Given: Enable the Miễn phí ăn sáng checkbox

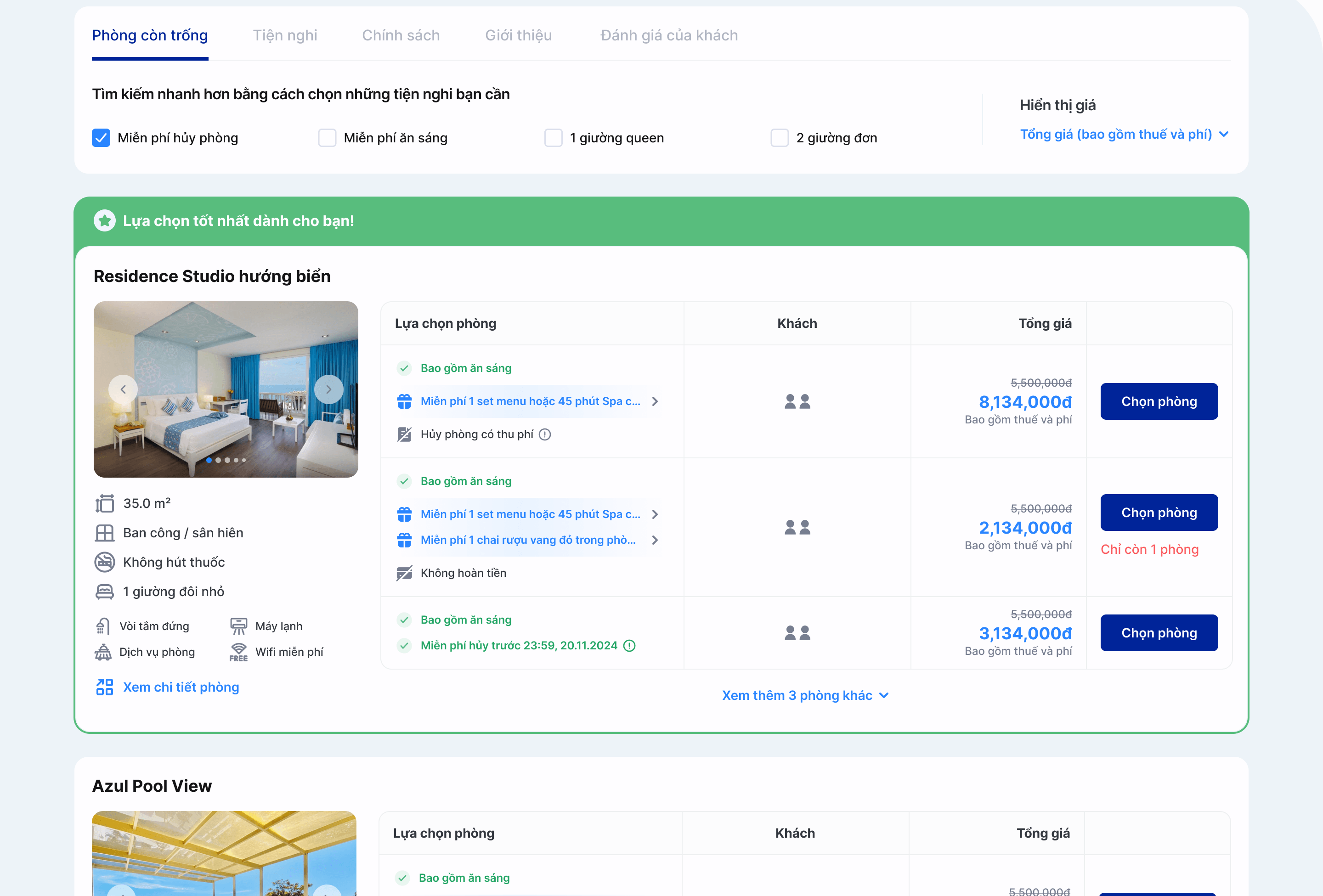Looking at the screenshot, I should (327, 138).
